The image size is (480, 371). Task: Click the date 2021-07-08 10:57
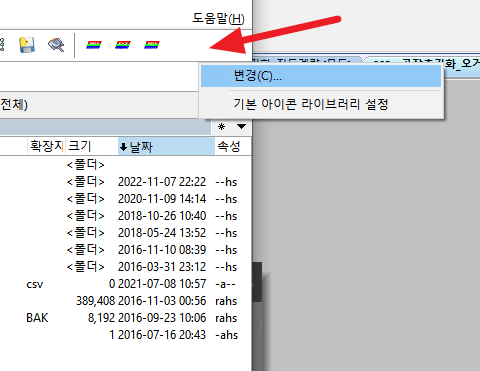click(x=162, y=284)
